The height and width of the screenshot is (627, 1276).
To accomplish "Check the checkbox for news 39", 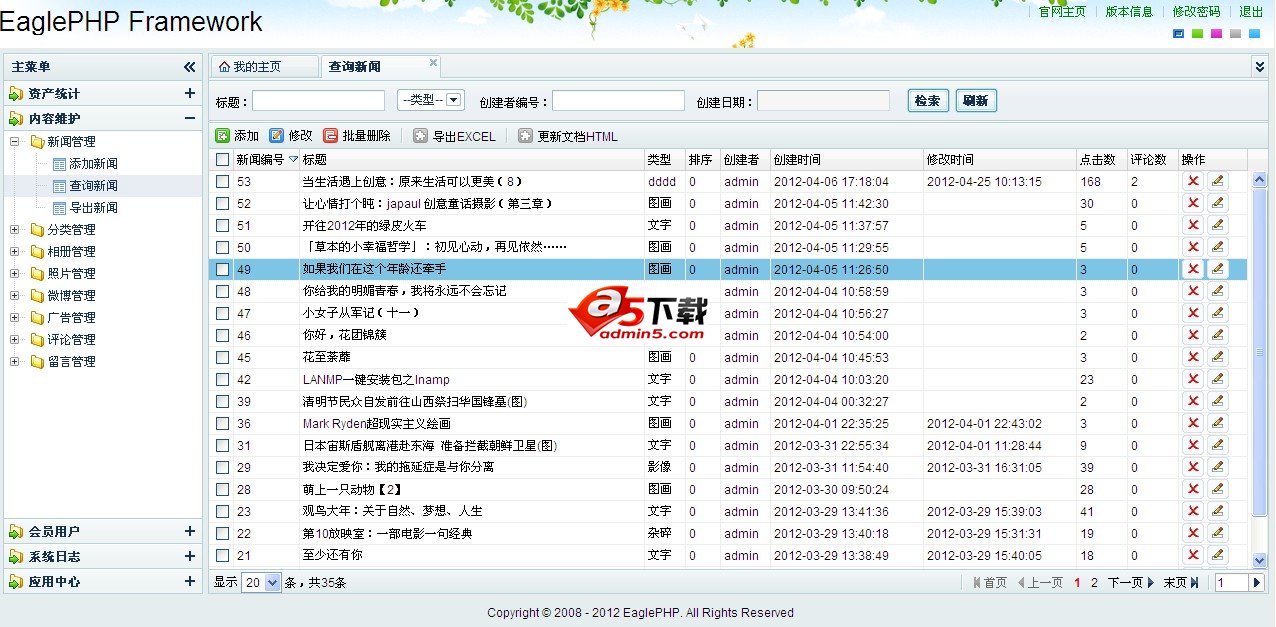I will pos(222,402).
